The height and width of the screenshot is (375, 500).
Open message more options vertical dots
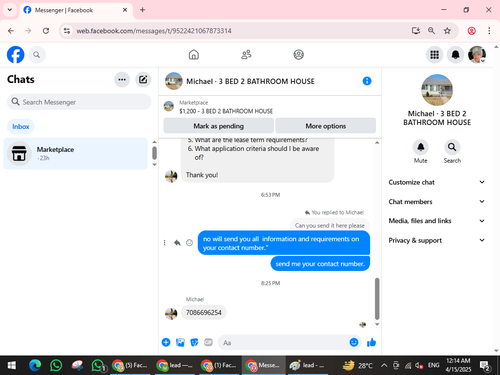[164, 243]
